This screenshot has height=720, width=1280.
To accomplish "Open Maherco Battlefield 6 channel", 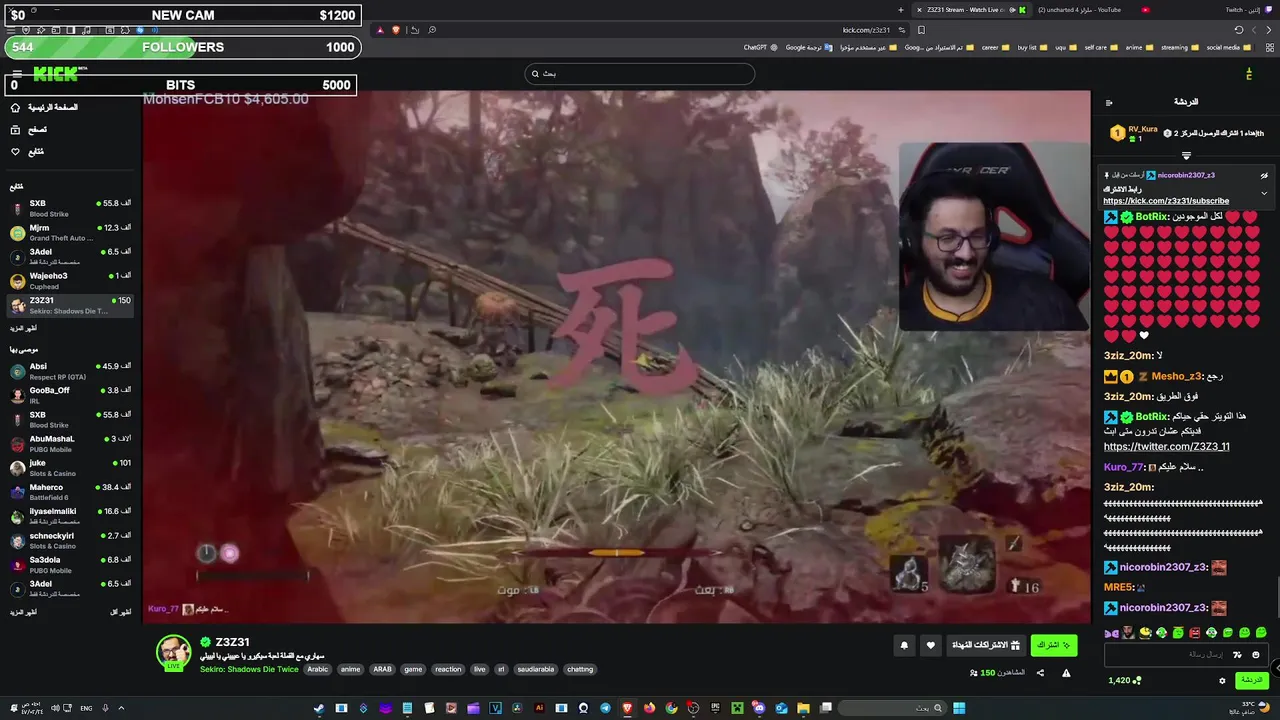I will (70, 492).
